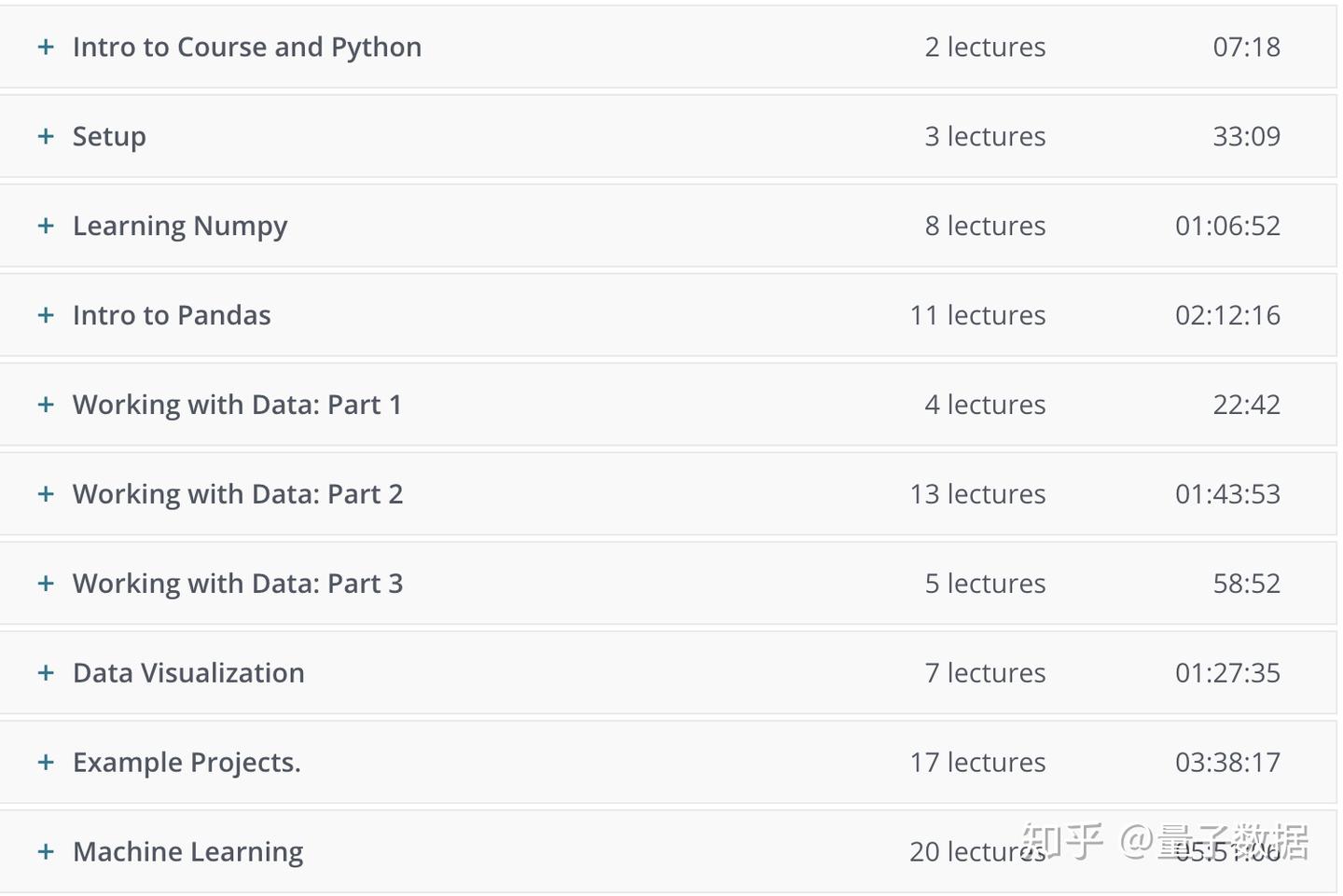Click the 11 lectures count for Intro to Pandas
This screenshot has height=896, width=1343.
pyautogui.click(x=977, y=315)
